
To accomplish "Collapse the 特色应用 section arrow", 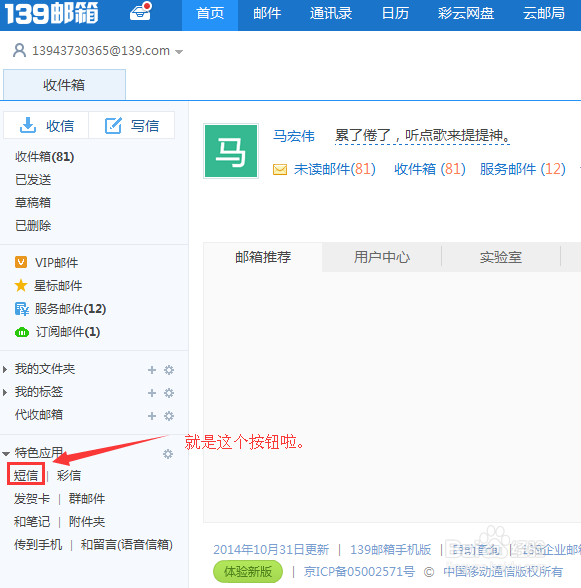I will click(x=6, y=454).
